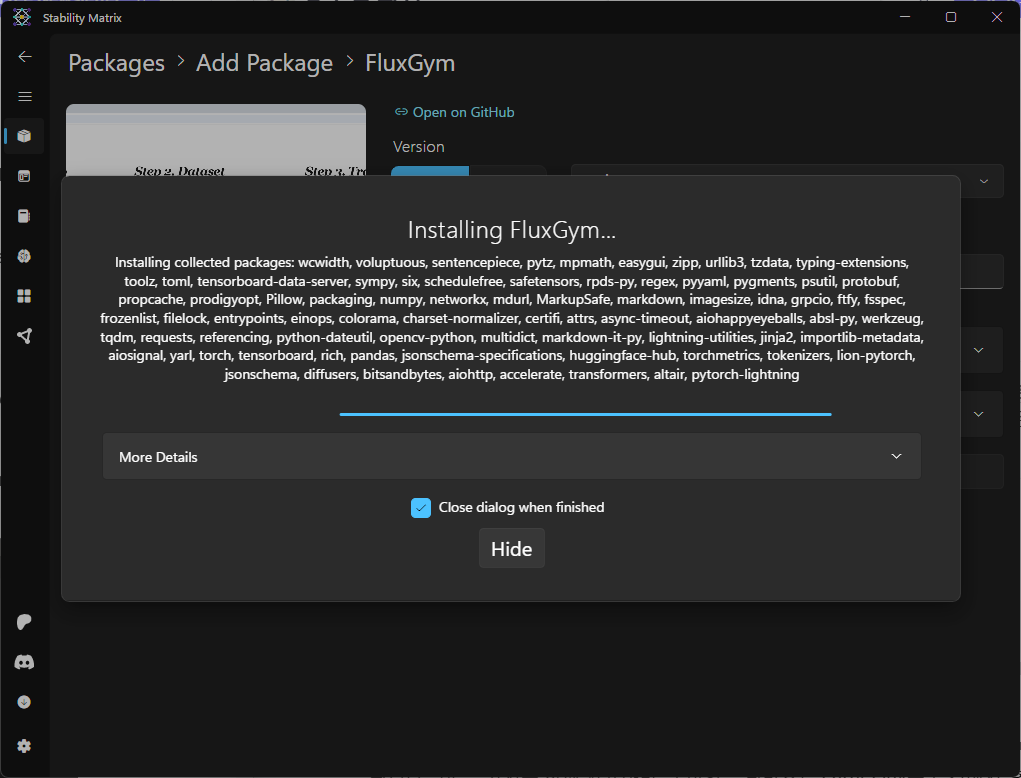
Task: Uncheck Close dialog when finished
Action: [x=421, y=508]
